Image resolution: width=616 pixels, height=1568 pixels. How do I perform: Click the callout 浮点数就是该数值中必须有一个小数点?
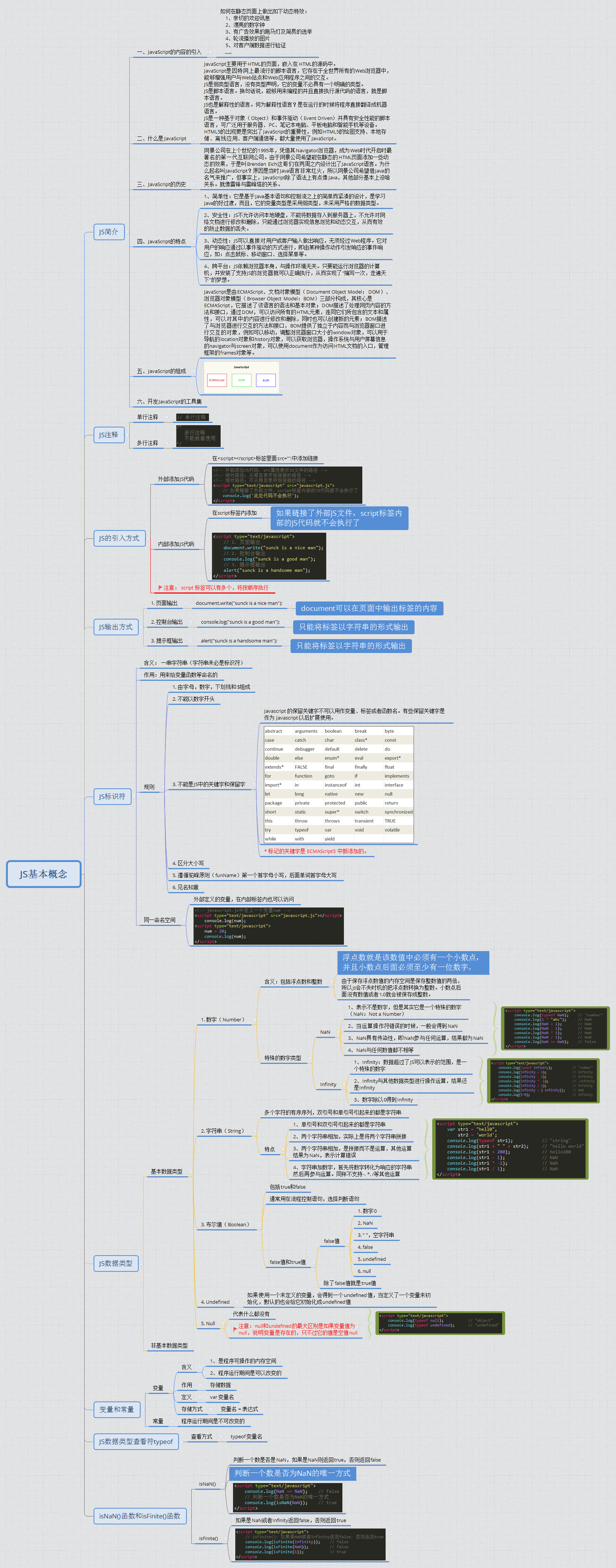pos(413,962)
